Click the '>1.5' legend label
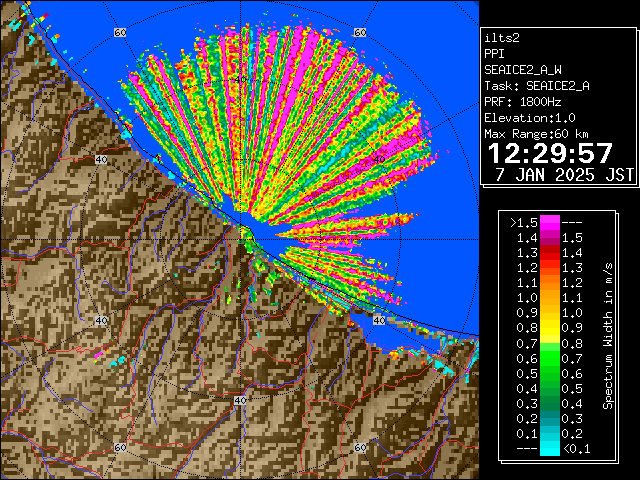The width and height of the screenshot is (640, 480). coord(524,223)
